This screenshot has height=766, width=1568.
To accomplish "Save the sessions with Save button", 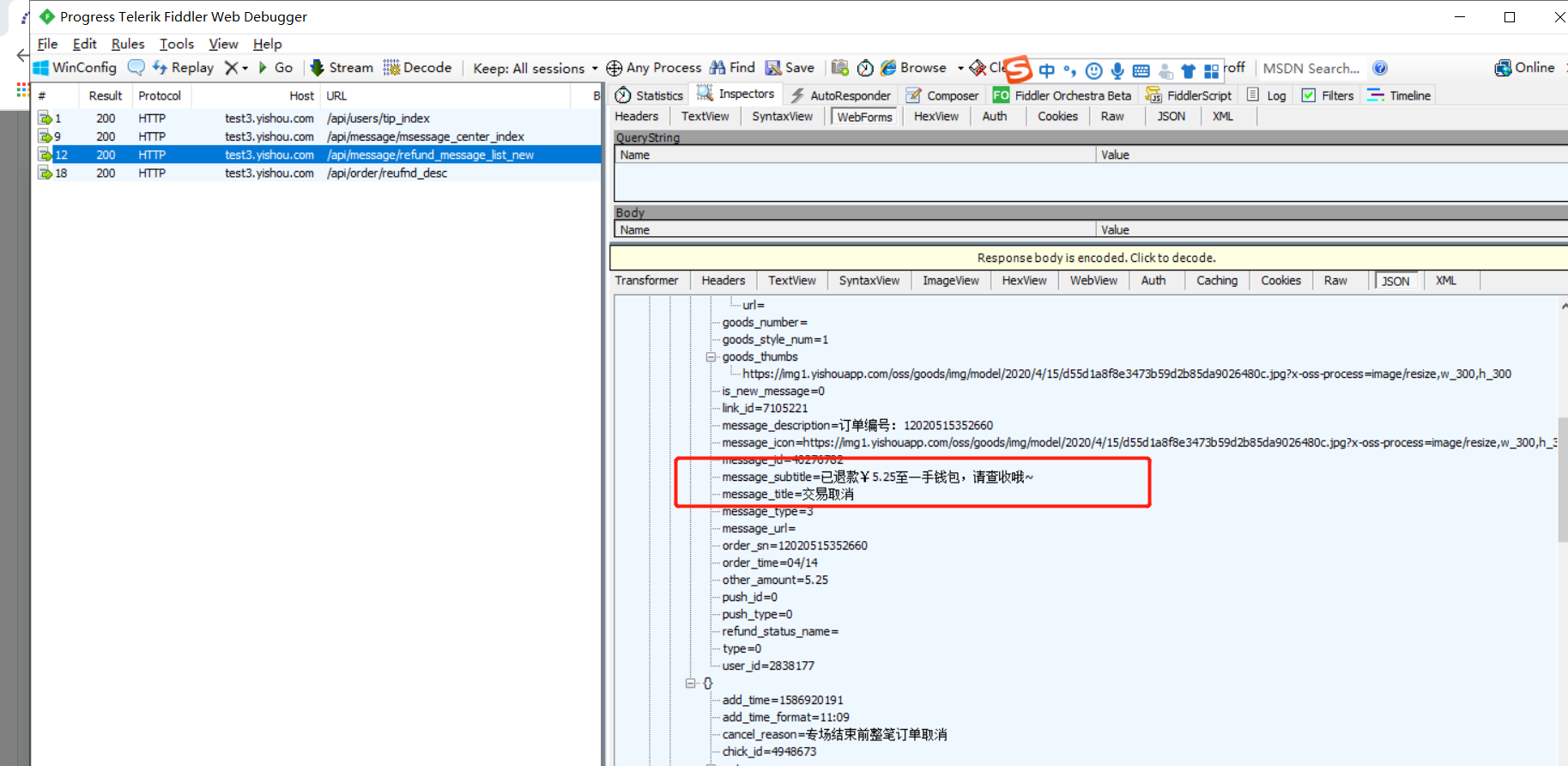I will click(790, 68).
